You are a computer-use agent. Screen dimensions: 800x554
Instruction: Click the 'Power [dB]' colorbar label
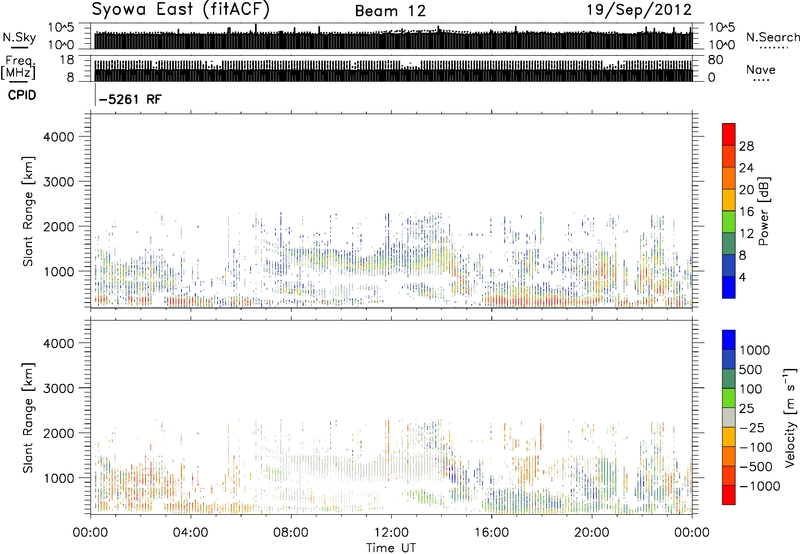coord(763,211)
